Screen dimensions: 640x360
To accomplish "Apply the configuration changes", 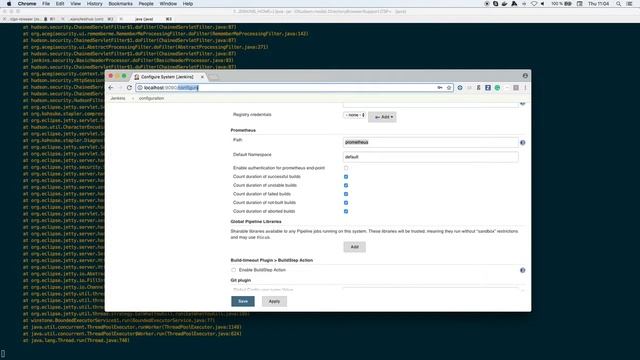I will (x=274, y=301).
